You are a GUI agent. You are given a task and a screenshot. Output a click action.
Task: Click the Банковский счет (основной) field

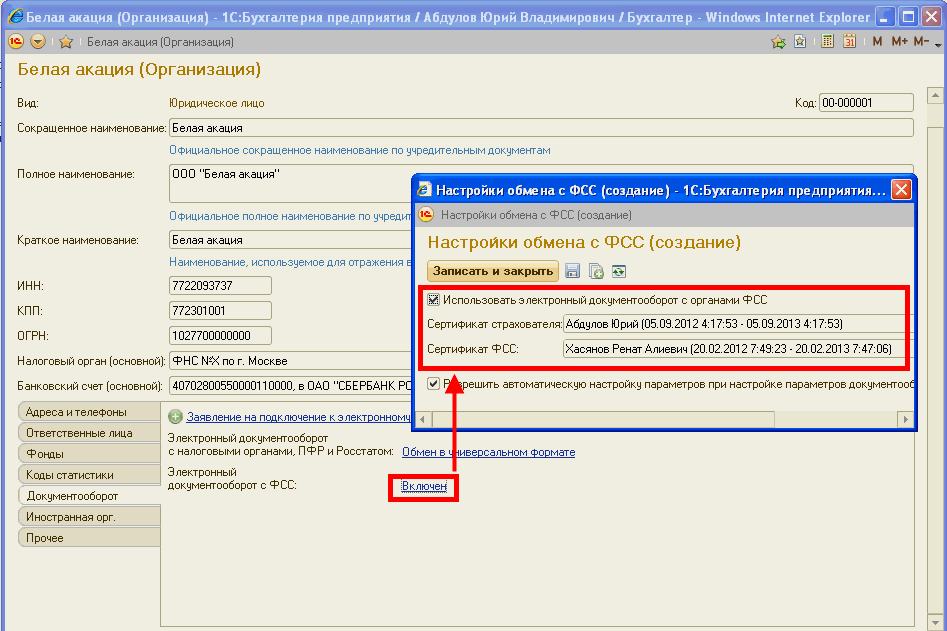290,385
